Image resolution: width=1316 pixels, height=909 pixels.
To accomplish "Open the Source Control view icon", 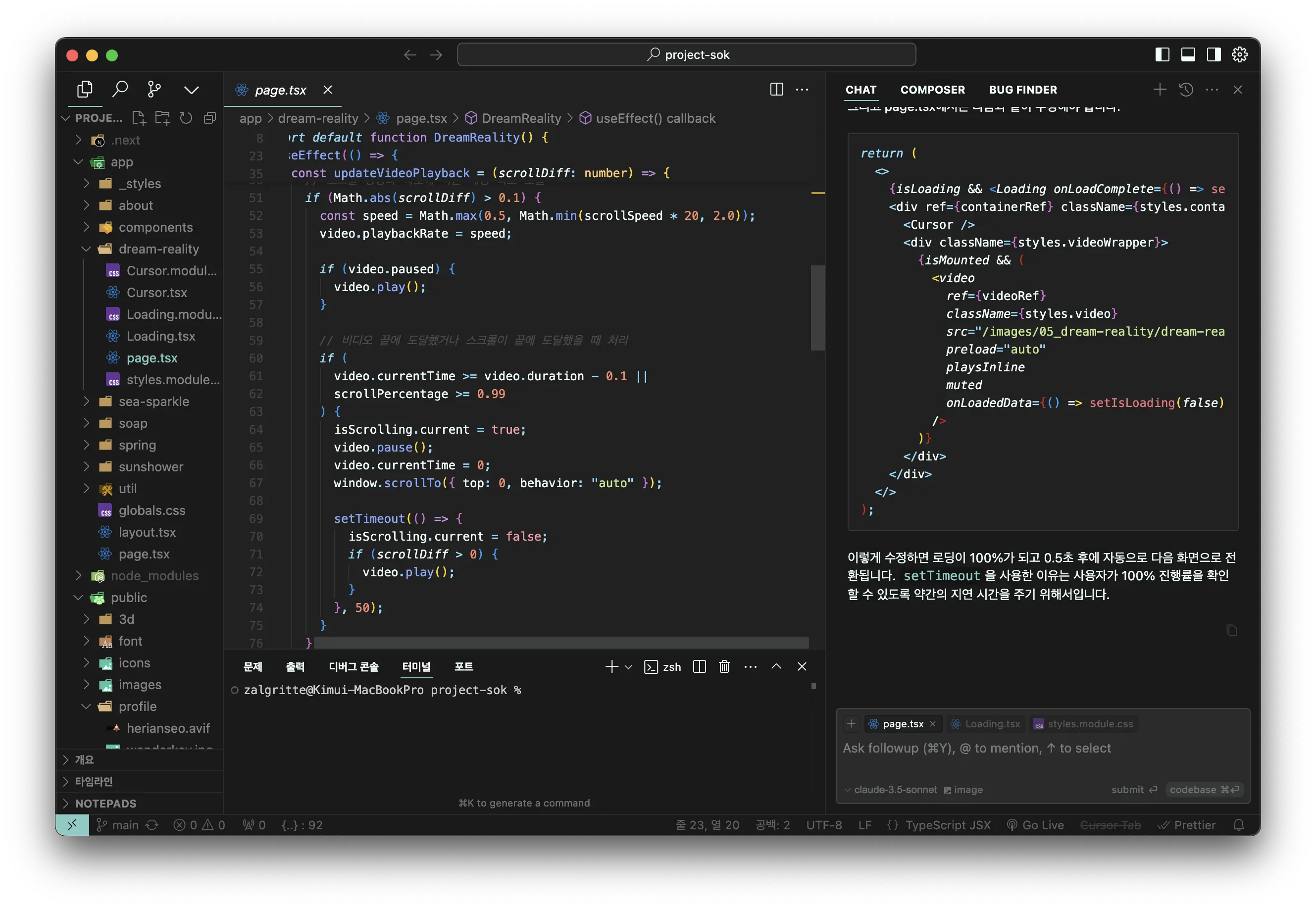I will (154, 90).
